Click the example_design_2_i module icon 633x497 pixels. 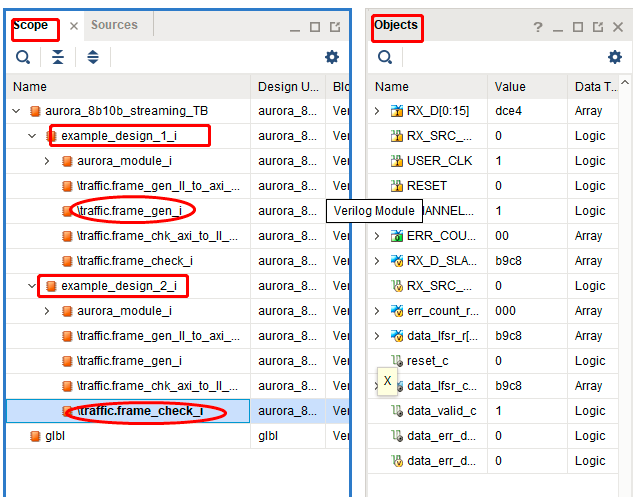click(x=51, y=286)
